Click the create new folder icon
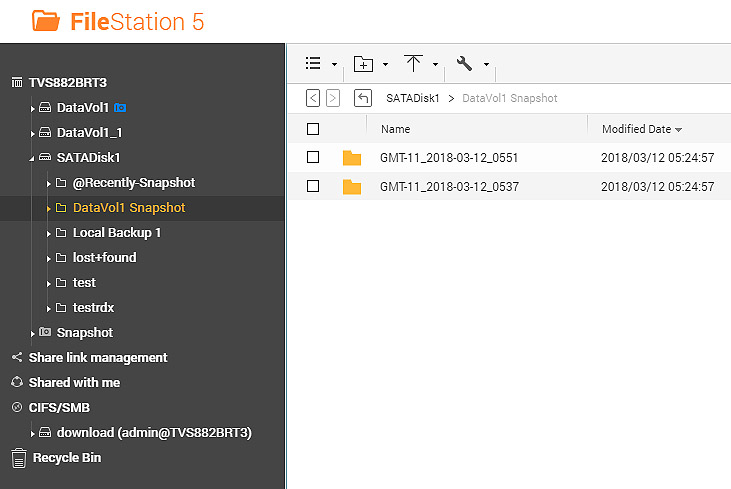Screen dimensions: 731x489 pos(364,64)
